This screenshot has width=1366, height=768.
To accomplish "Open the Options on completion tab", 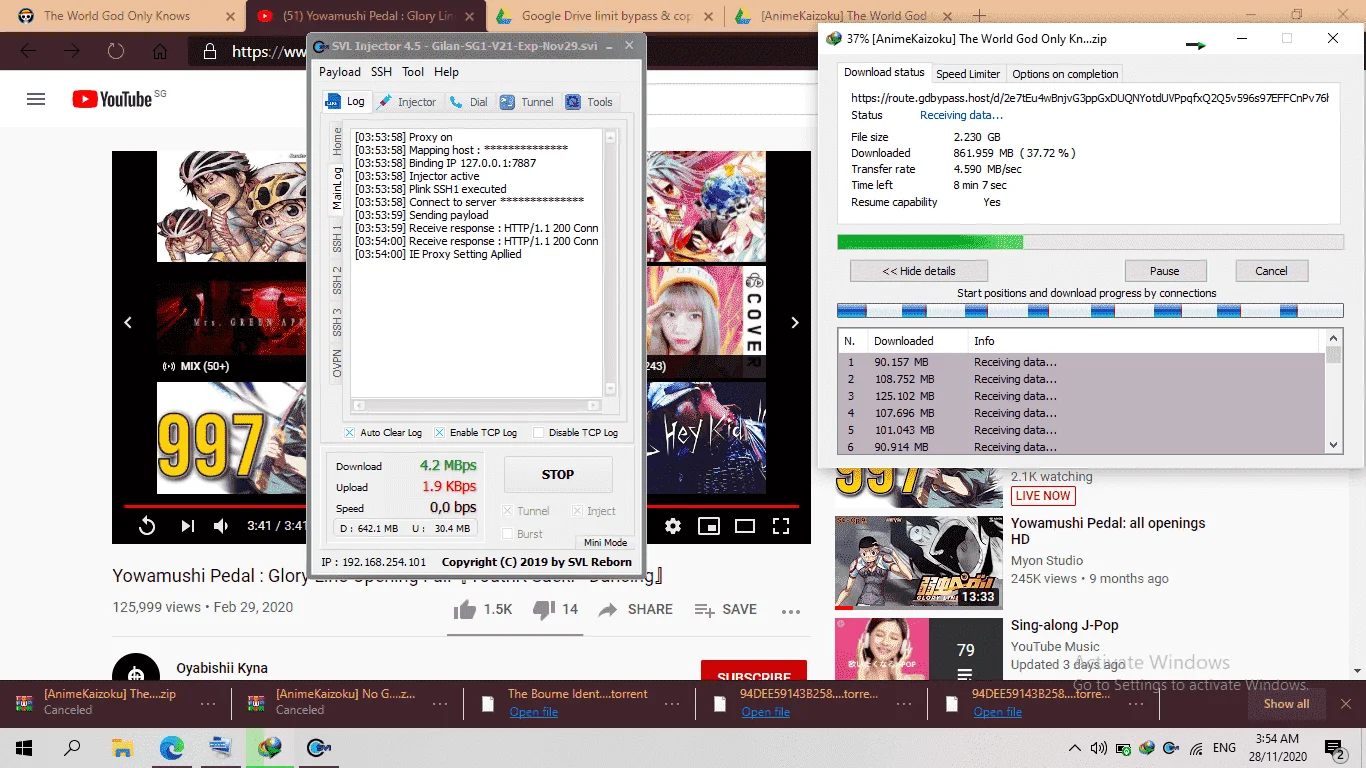I will [x=1065, y=74].
